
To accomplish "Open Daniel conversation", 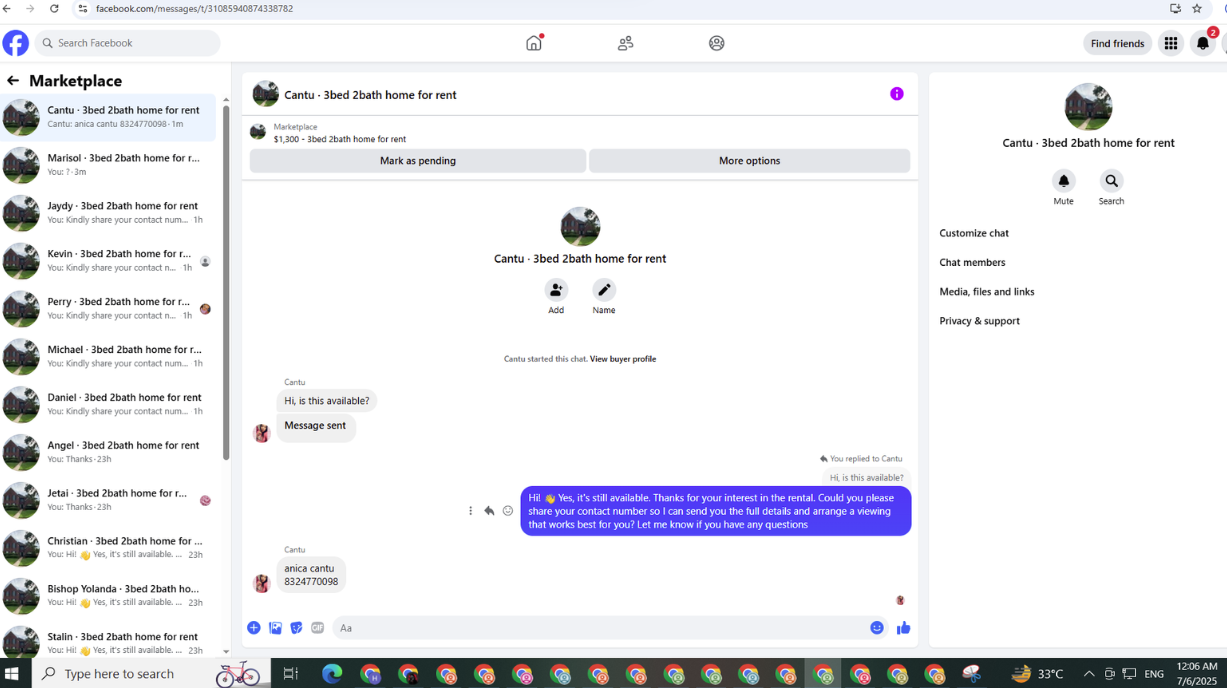I will click(x=108, y=405).
